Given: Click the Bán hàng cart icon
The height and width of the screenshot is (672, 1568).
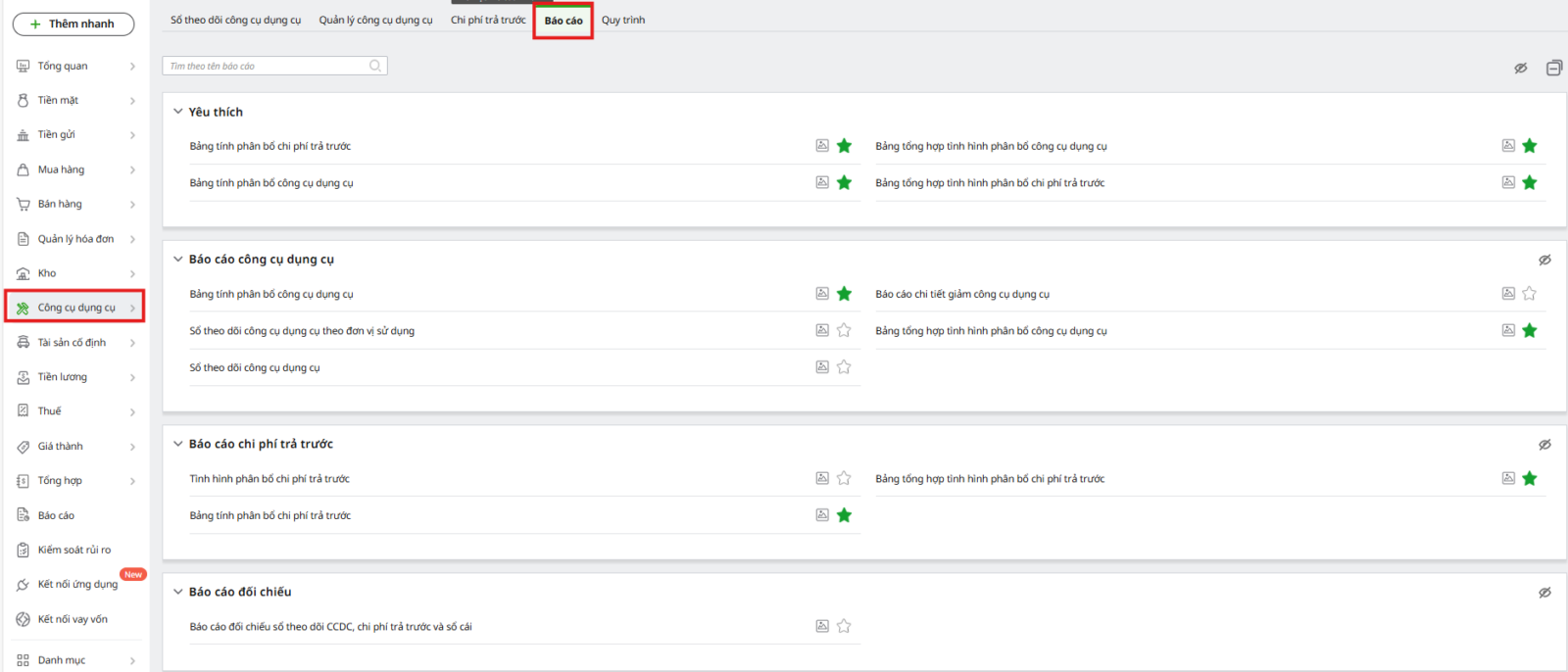Looking at the screenshot, I should (24, 204).
